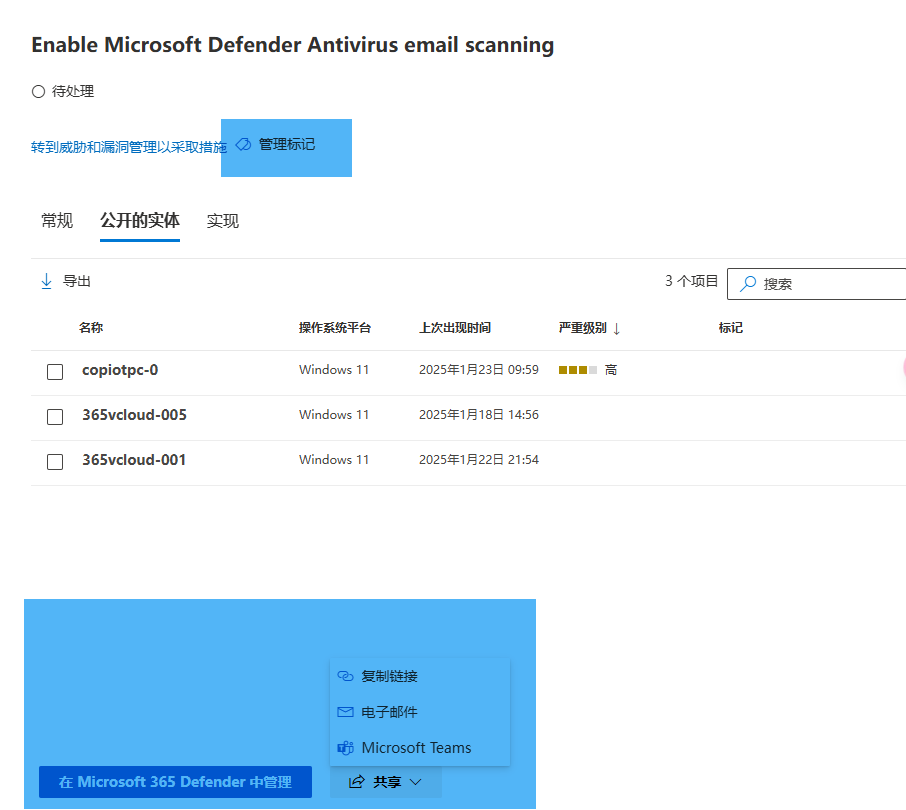Viewport: 906px width, 810px height.
Task: Open link 转到威胁和漏洞管理以采取措施
Action: (x=129, y=147)
